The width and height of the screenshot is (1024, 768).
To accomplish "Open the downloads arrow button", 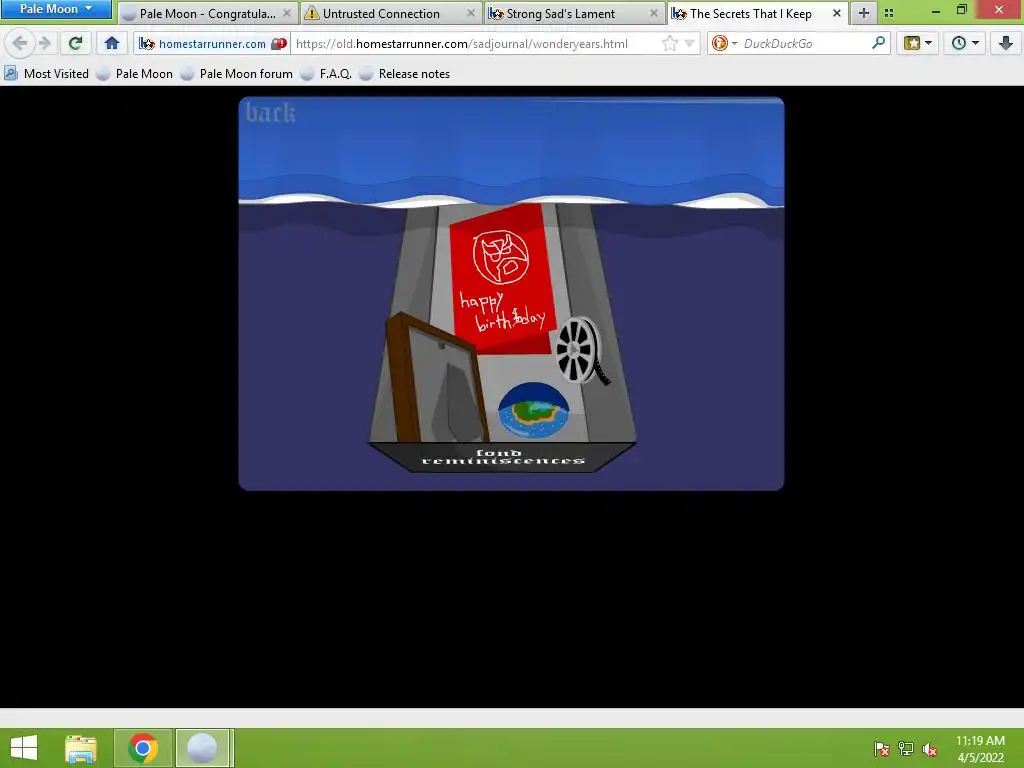I will pos(1006,44).
